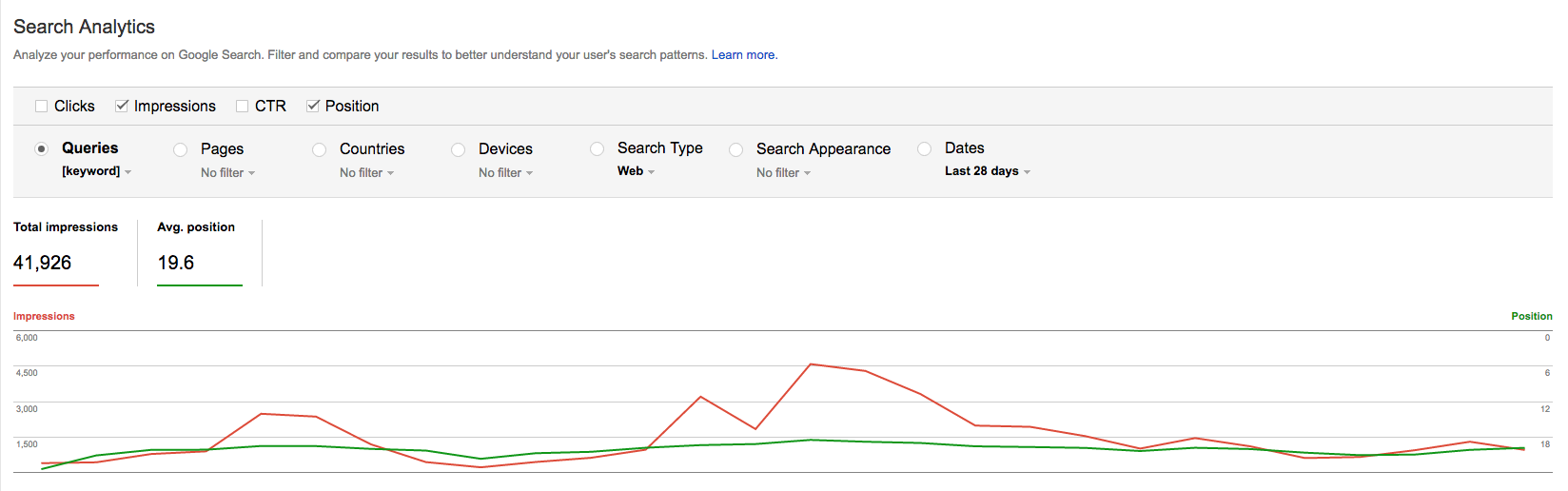This screenshot has height=491, width=1568.
Task: Select the Countries radio button
Action: coord(319,149)
